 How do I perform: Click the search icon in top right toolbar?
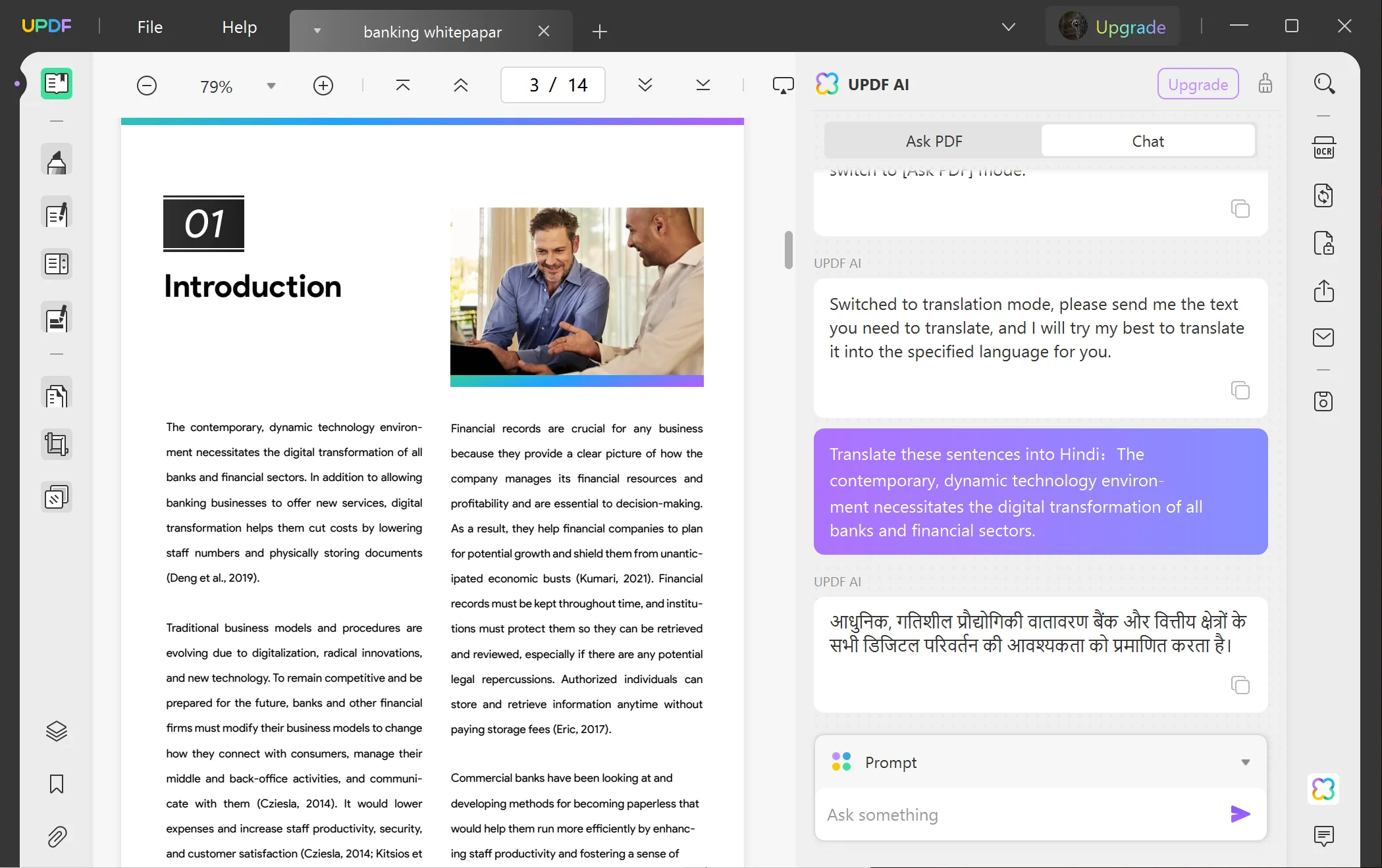(x=1324, y=84)
